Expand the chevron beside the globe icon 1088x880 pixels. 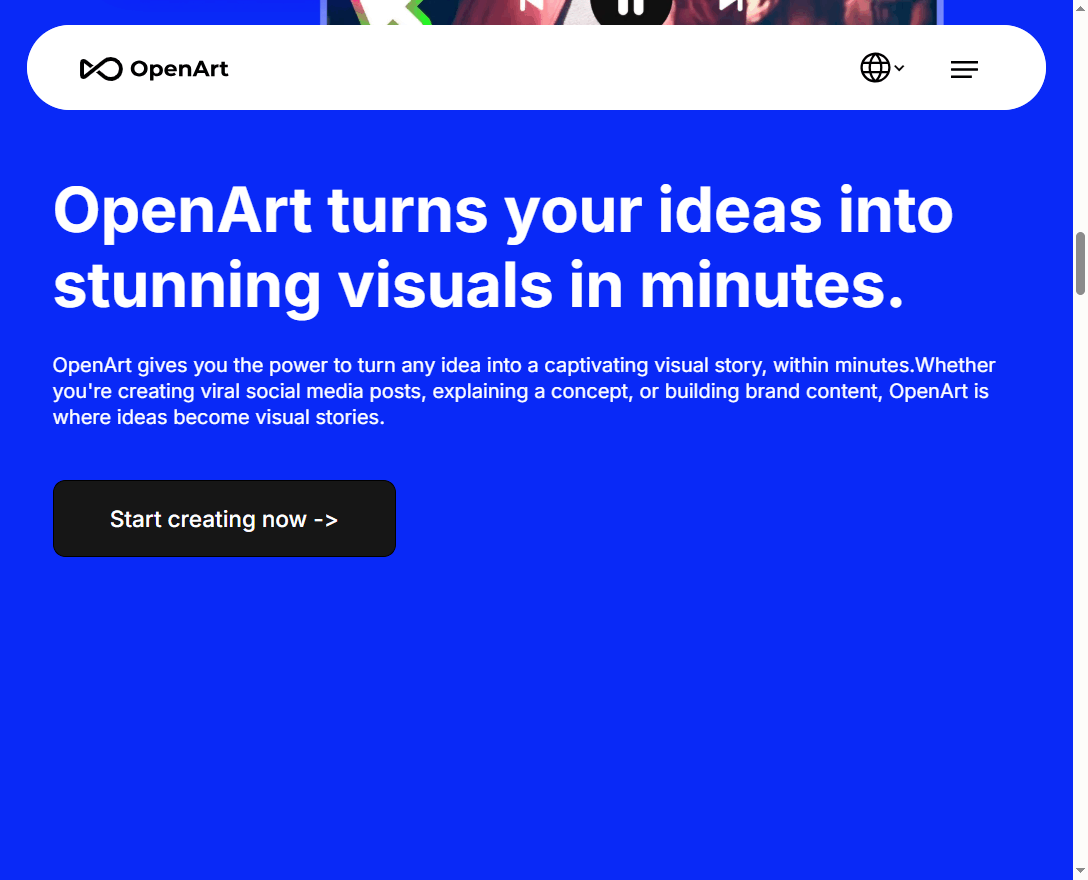898,68
